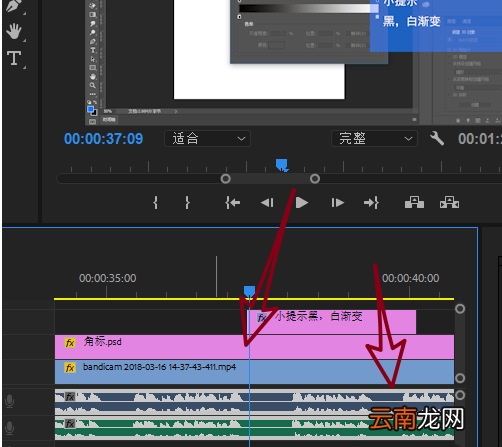Select the blue audio waveform clip
The image size is (502, 447).
(x=254, y=402)
